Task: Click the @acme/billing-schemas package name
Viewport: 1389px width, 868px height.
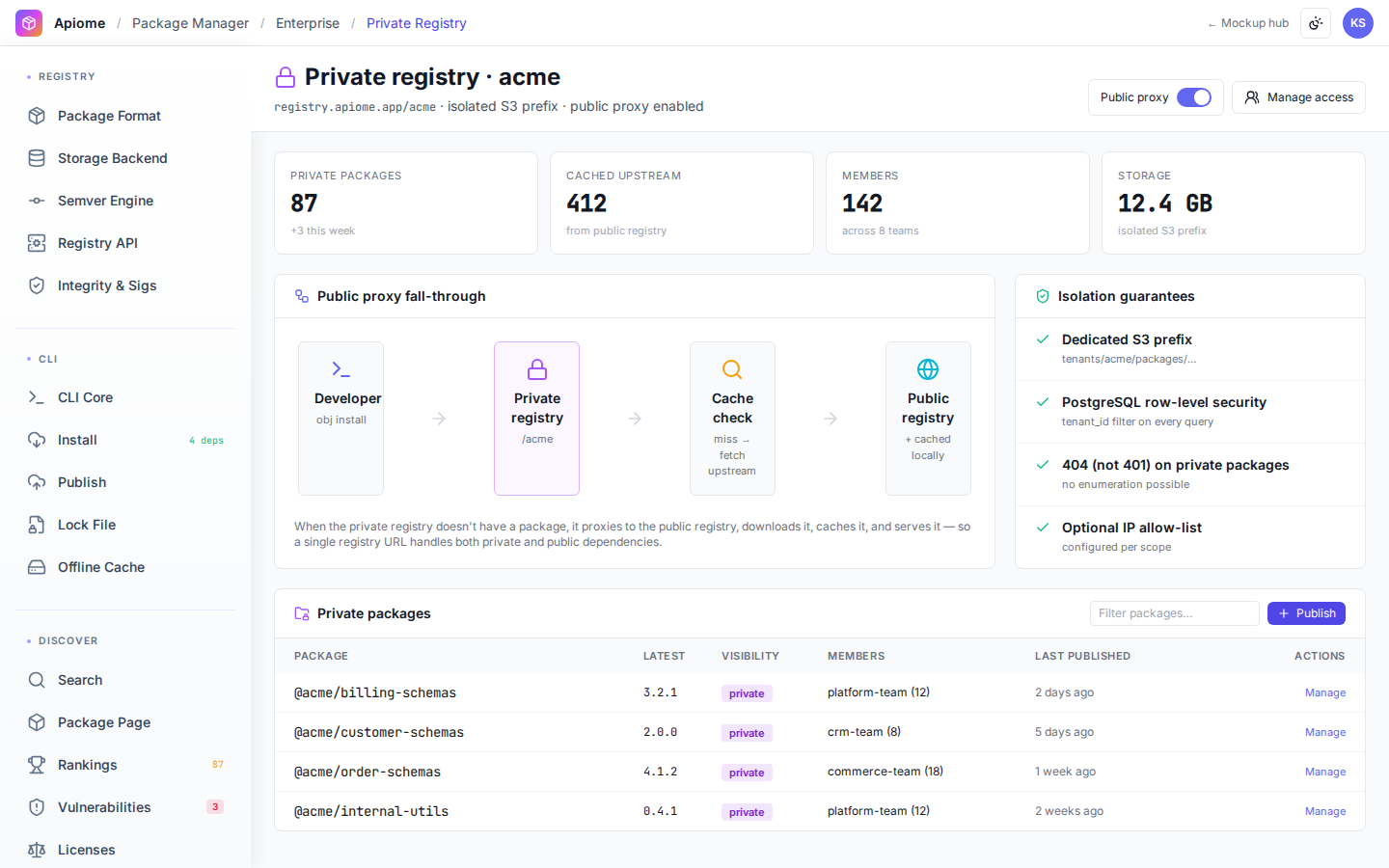Action: pos(375,692)
